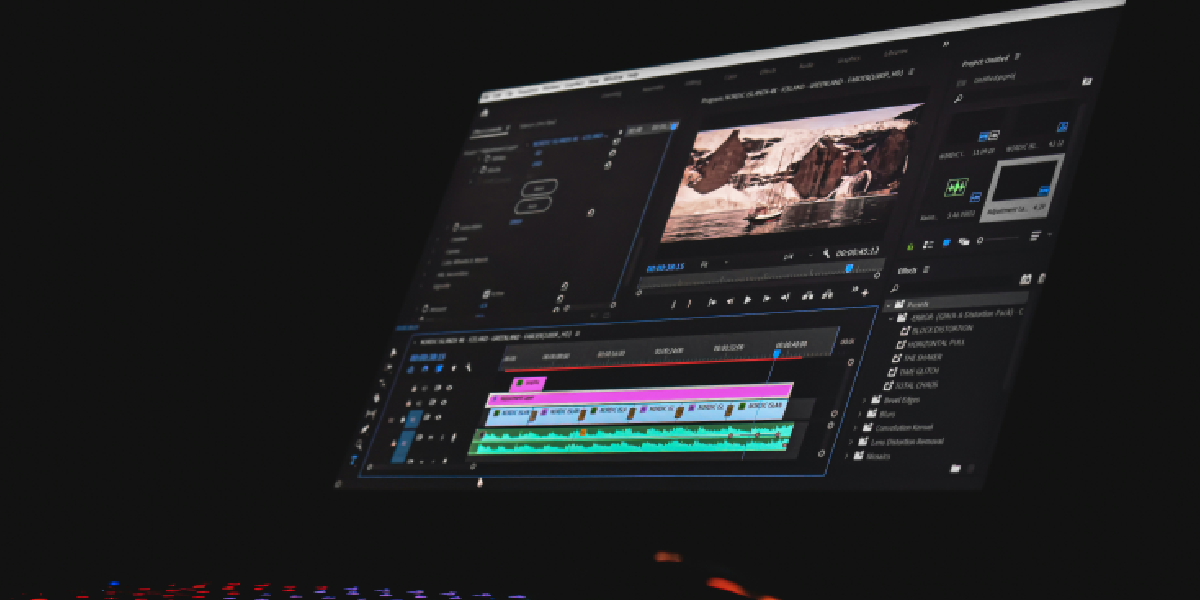Viewport: 1200px width, 600px height.
Task: Go to Out point in Program monitor
Action: coord(786,297)
